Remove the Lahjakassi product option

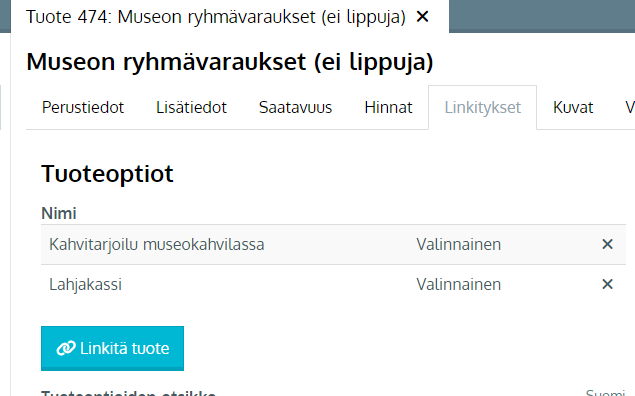(607, 284)
